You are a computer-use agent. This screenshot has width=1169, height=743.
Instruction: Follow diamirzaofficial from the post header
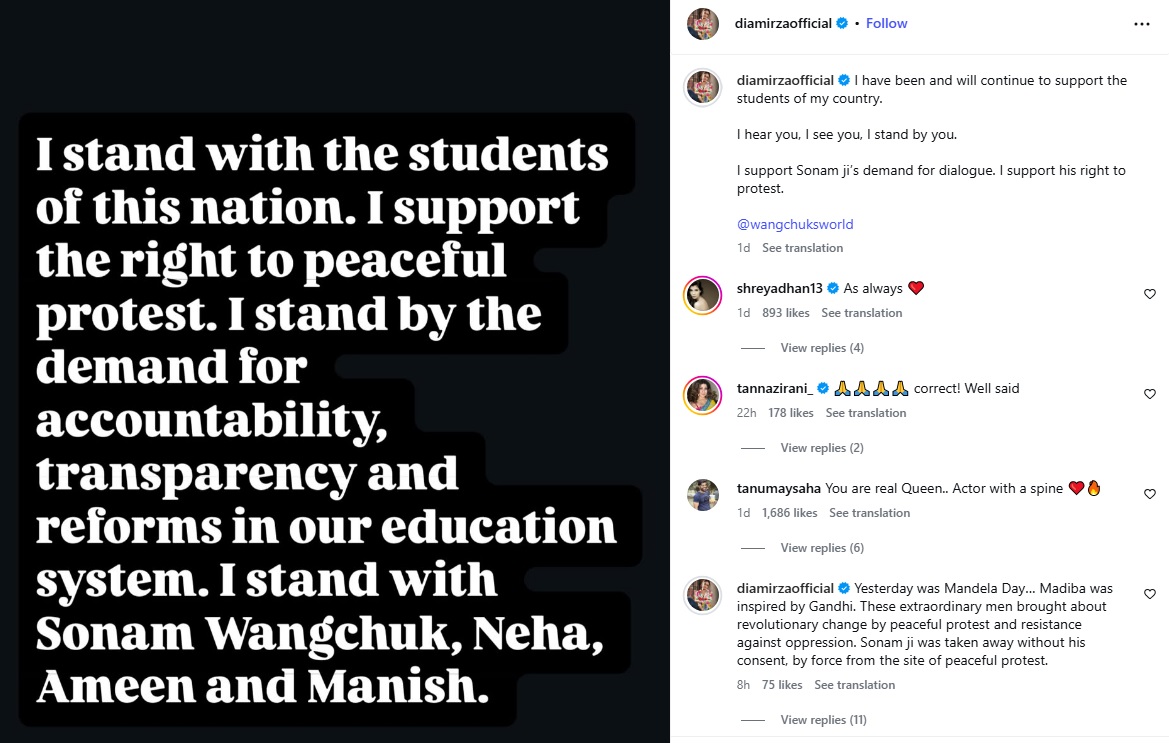tap(886, 24)
